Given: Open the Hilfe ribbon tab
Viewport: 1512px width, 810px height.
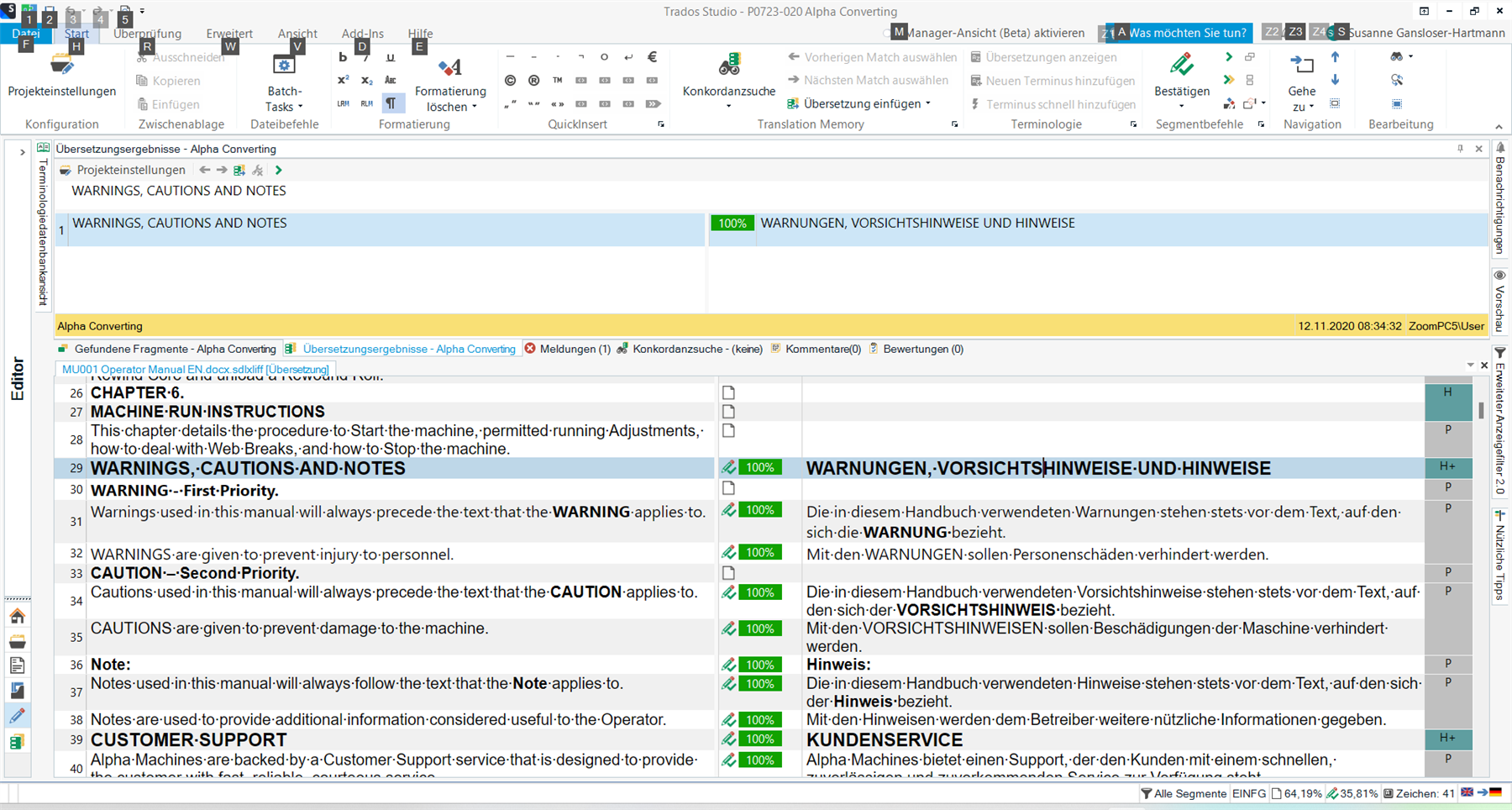Looking at the screenshot, I should pyautogui.click(x=420, y=34).
